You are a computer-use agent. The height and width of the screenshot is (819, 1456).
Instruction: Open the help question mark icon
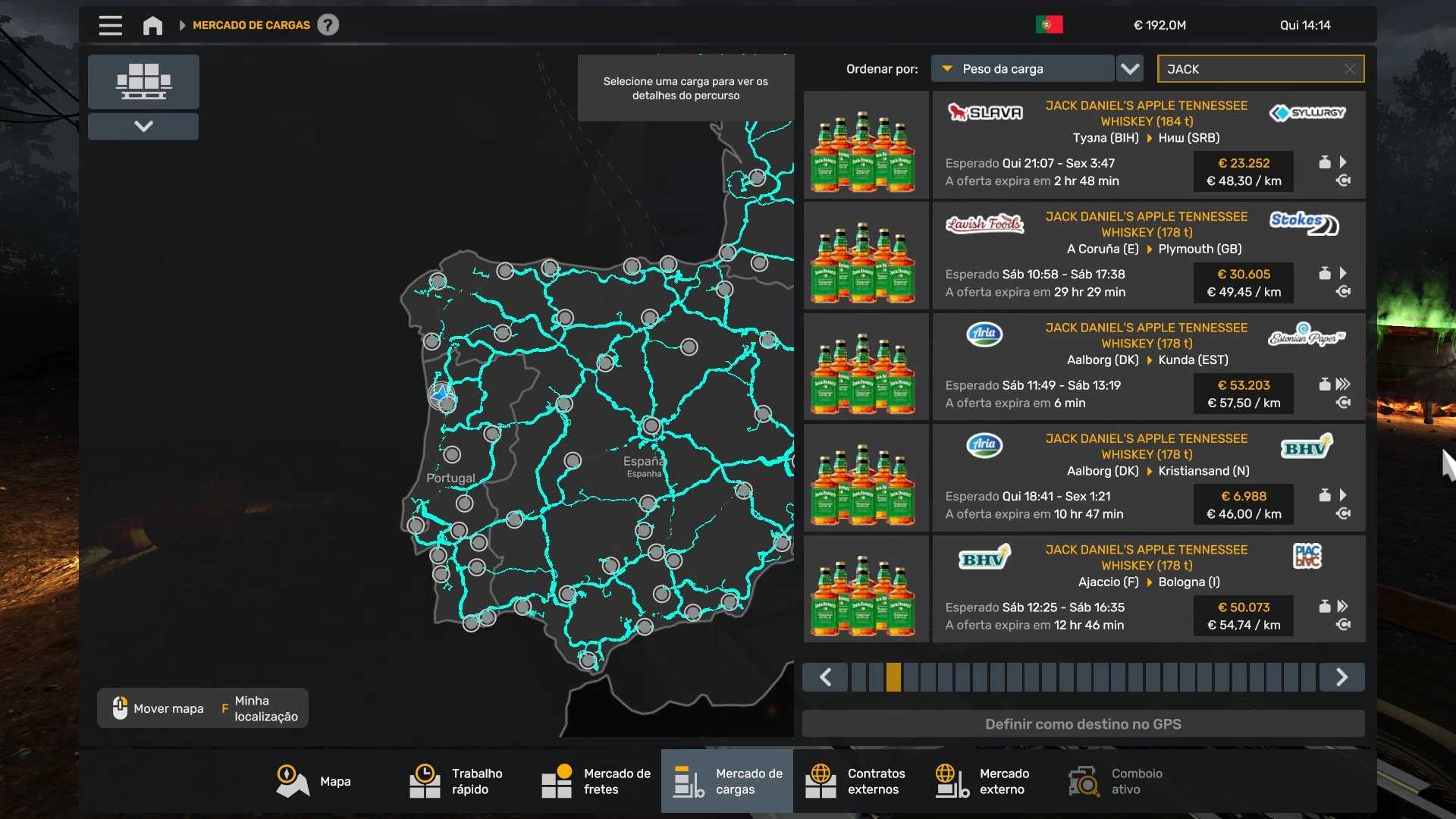[328, 25]
